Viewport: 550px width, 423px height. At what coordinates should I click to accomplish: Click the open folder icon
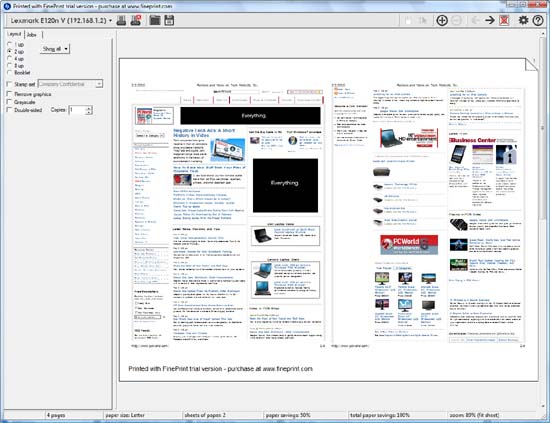[155, 20]
